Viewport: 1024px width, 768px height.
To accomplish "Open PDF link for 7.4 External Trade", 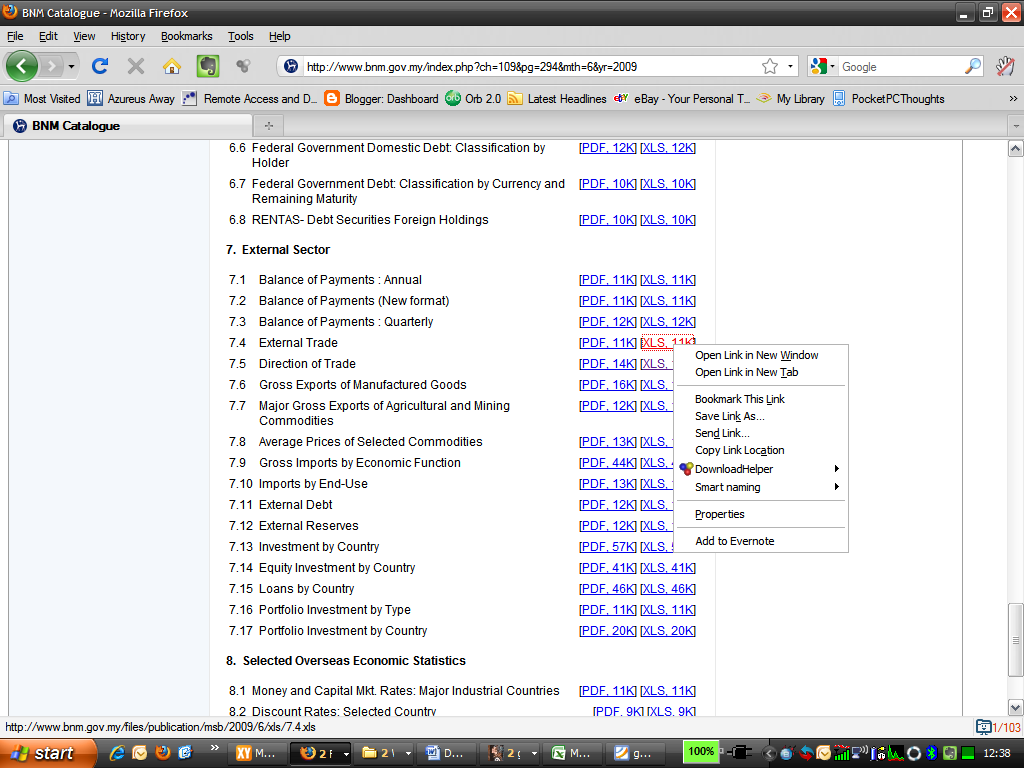I will click(607, 342).
